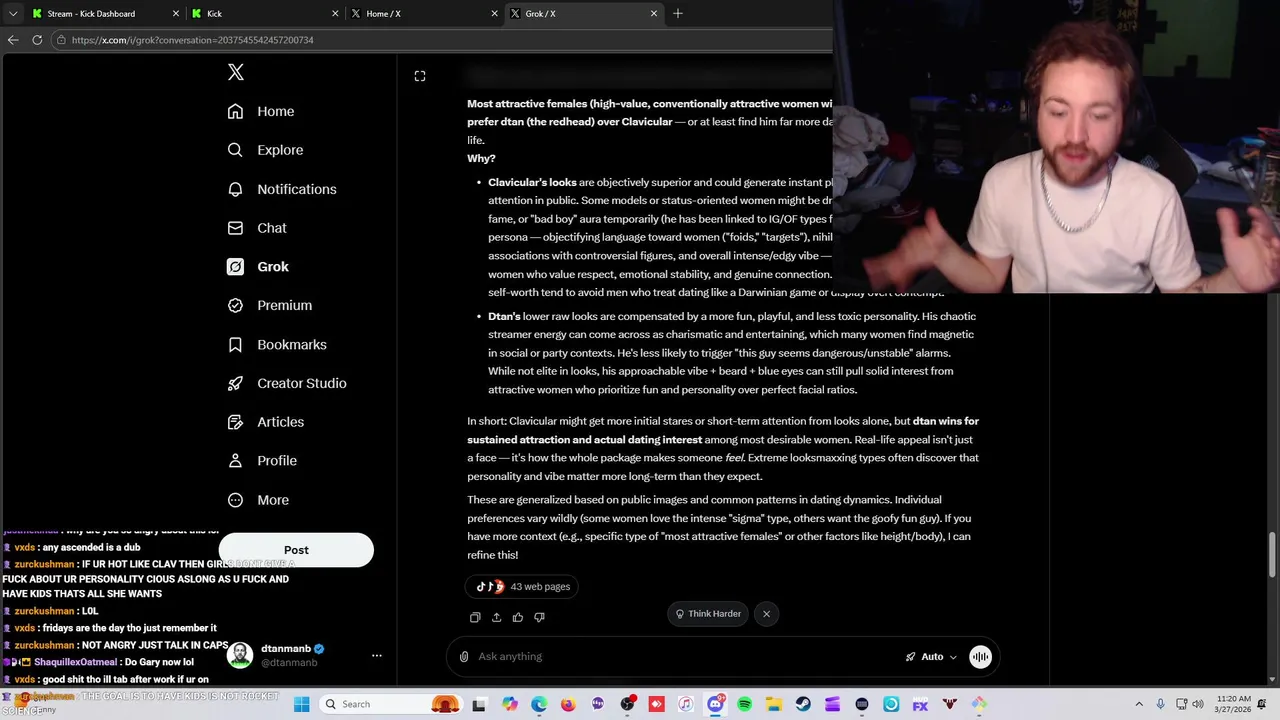The width and height of the screenshot is (1280, 720).
Task: Click the tray microphone icon
Action: click(x=1159, y=704)
